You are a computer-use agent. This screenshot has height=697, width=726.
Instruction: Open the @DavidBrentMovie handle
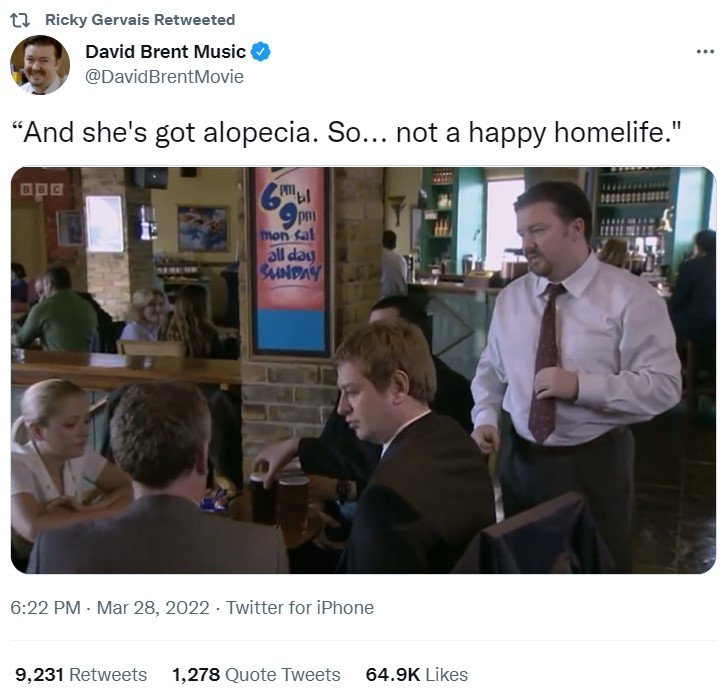tap(164, 76)
